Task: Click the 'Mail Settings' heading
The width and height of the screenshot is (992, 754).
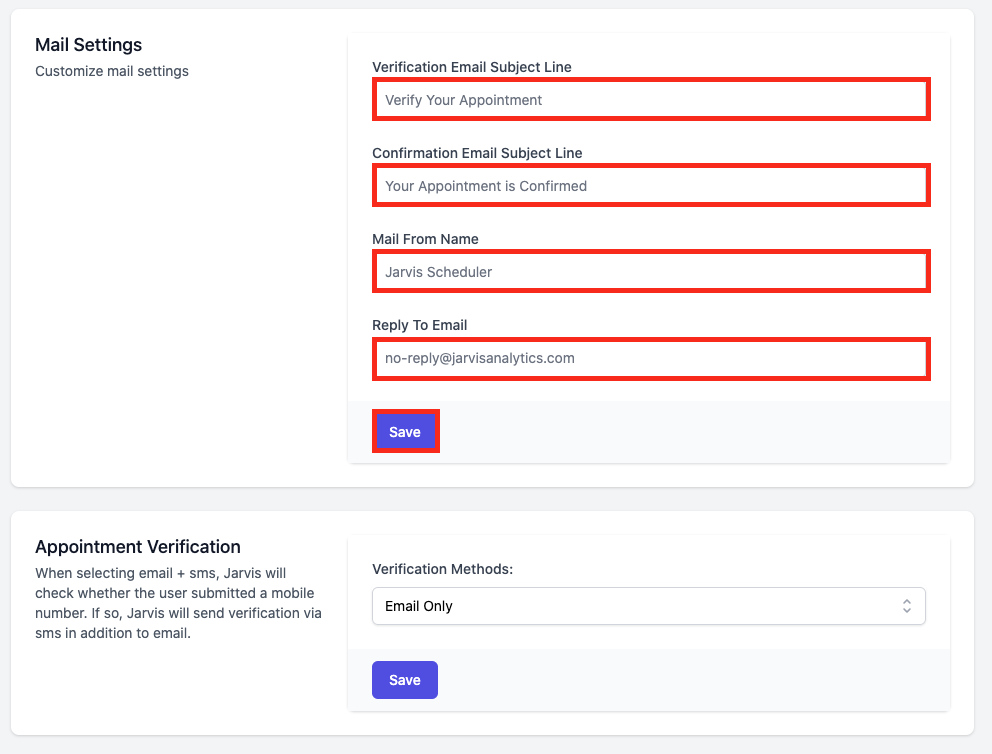Action: tap(89, 45)
